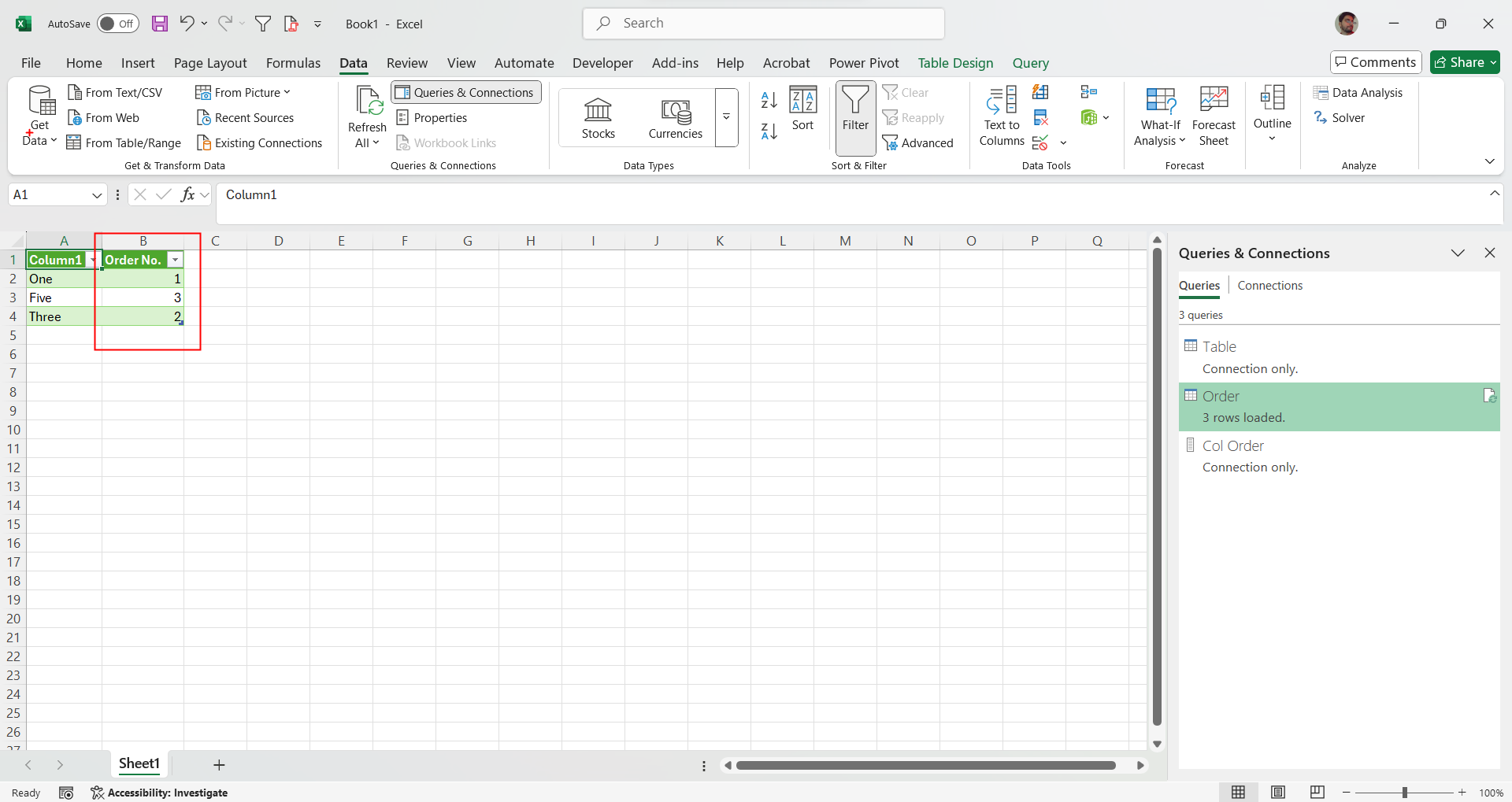The width and height of the screenshot is (1512, 802).
Task: Open Existing Connections
Action: [259, 143]
